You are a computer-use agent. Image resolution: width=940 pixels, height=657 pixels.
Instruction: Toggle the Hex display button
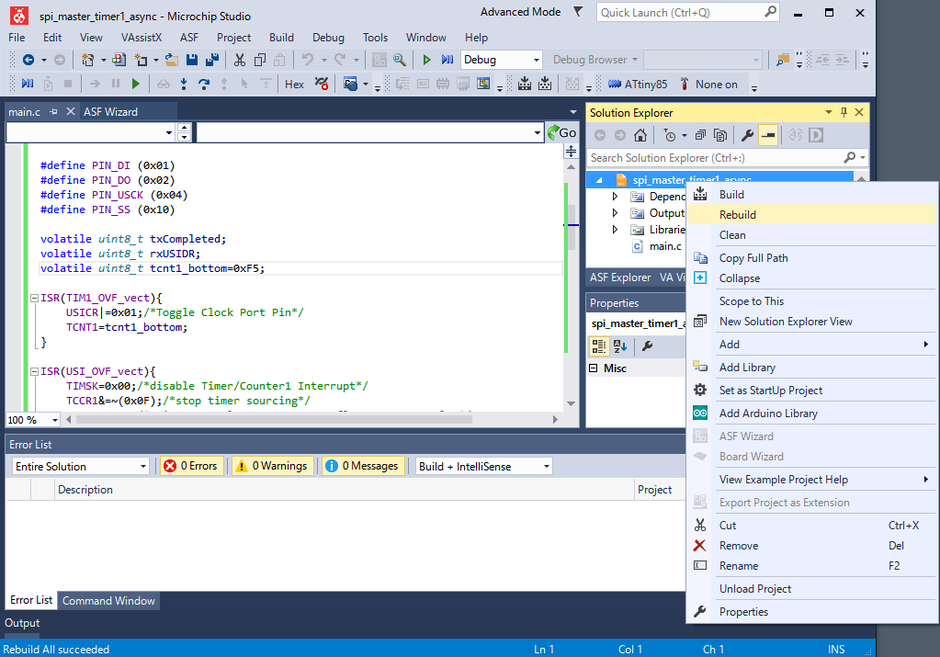coord(294,85)
